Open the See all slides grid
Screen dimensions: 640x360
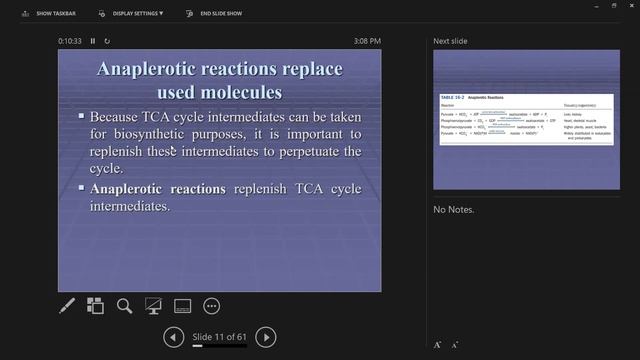(96, 306)
